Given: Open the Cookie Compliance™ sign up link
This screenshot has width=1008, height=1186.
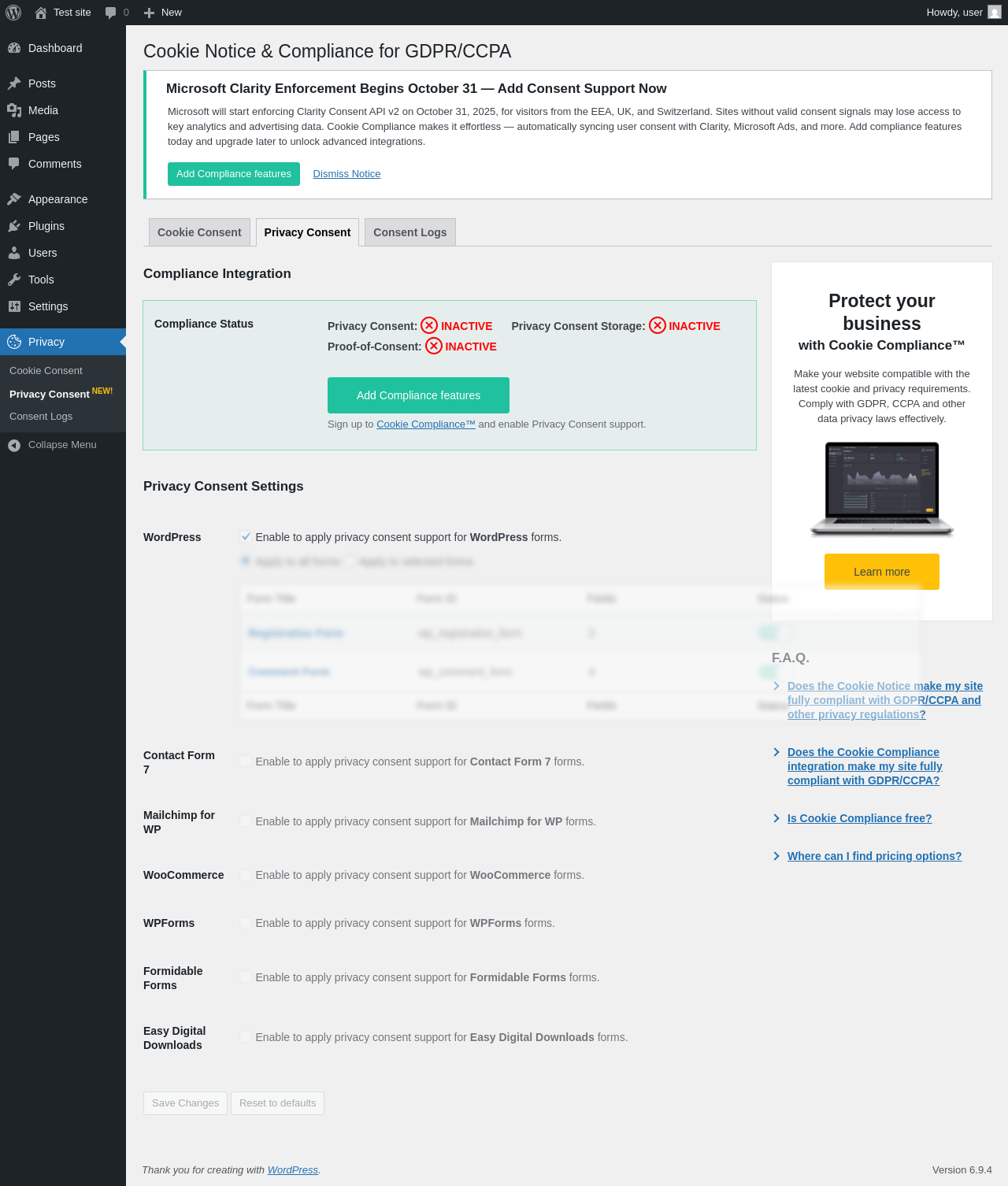Looking at the screenshot, I should pos(426,424).
